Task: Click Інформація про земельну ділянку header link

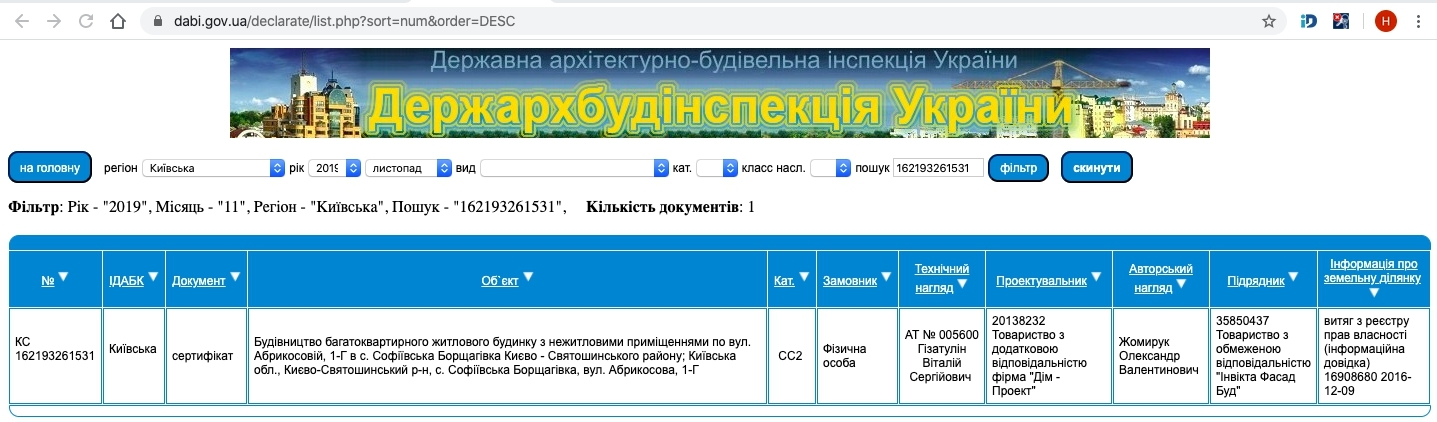Action: point(1374,271)
